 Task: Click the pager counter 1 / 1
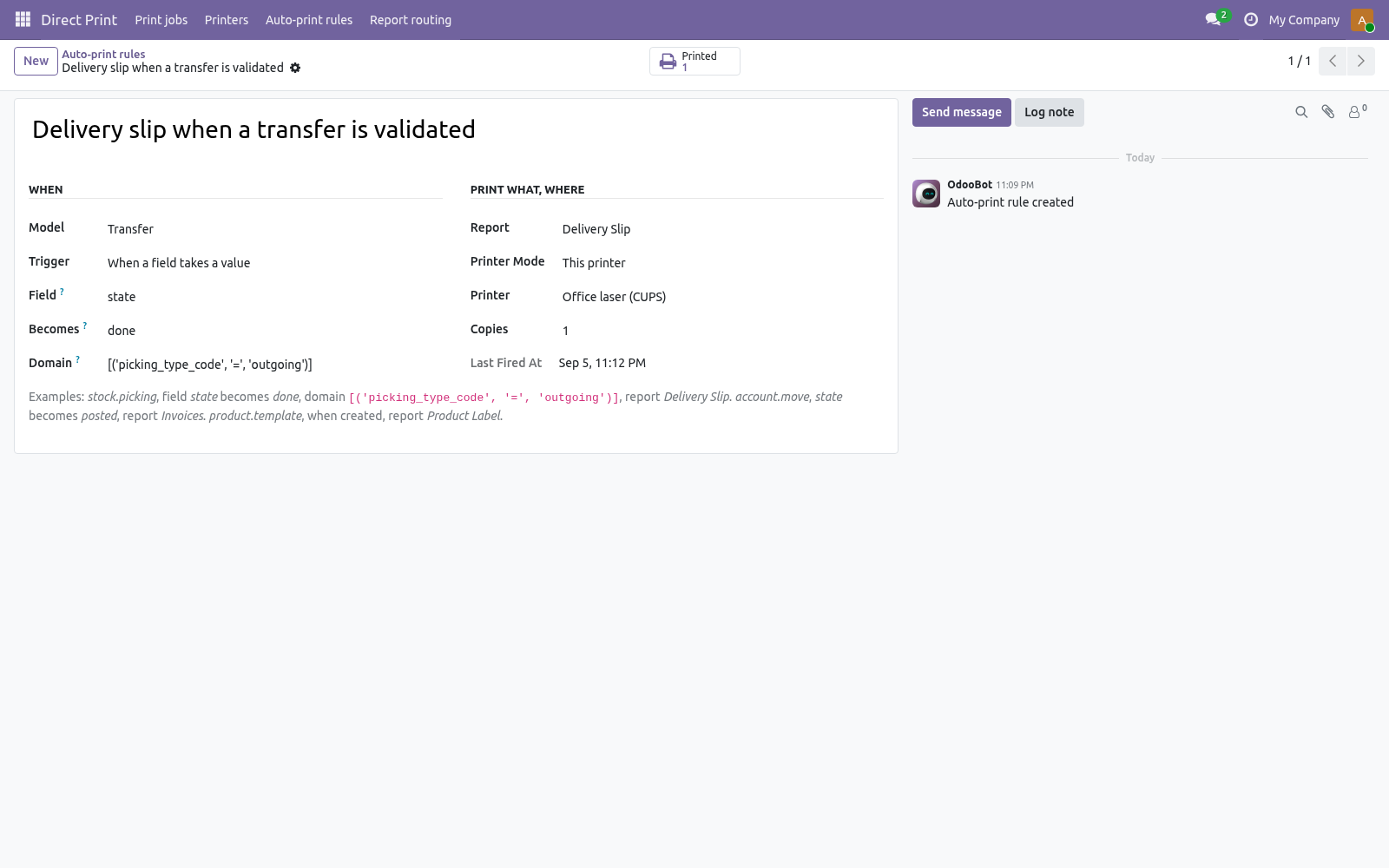point(1299,61)
